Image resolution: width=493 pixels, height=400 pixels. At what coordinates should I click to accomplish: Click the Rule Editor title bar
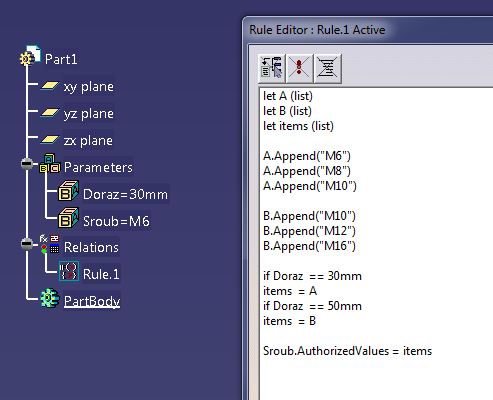pyautogui.click(x=368, y=30)
